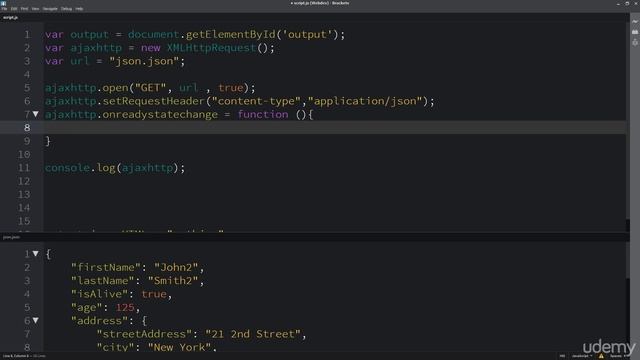Click the Brackets app icon in title bar

coord(4,3)
